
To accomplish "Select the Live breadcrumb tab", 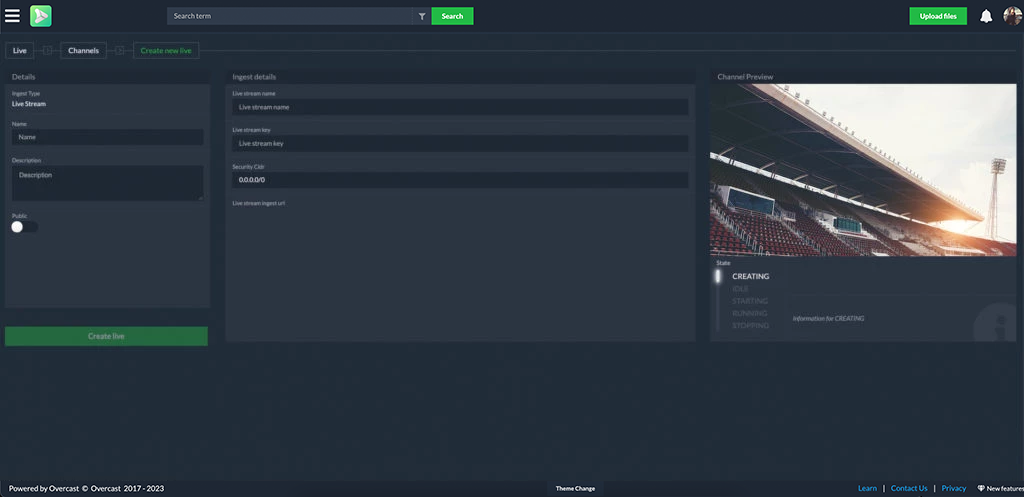I will click(x=20, y=50).
